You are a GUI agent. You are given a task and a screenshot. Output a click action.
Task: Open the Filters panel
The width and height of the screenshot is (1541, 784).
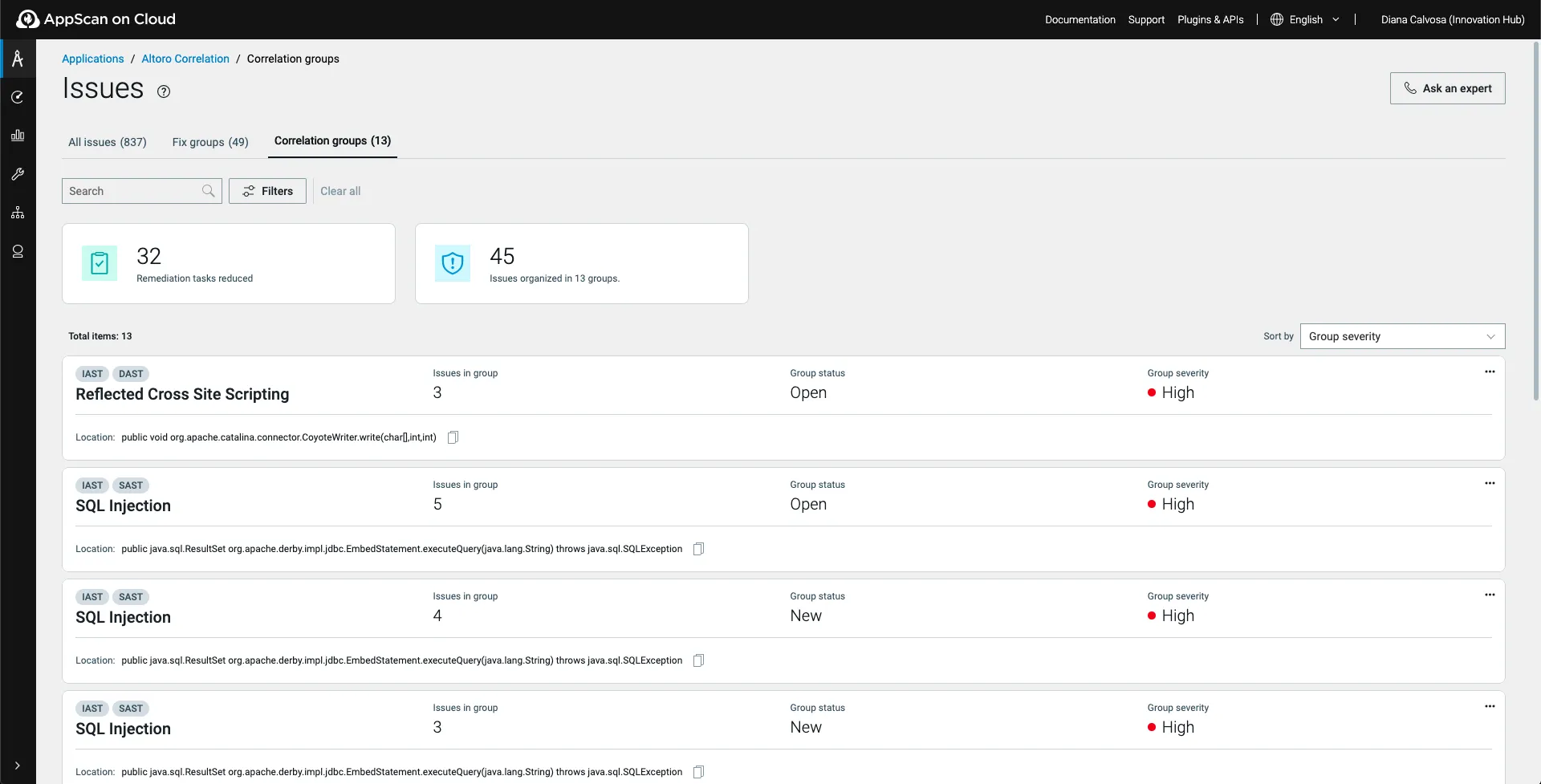coord(267,191)
